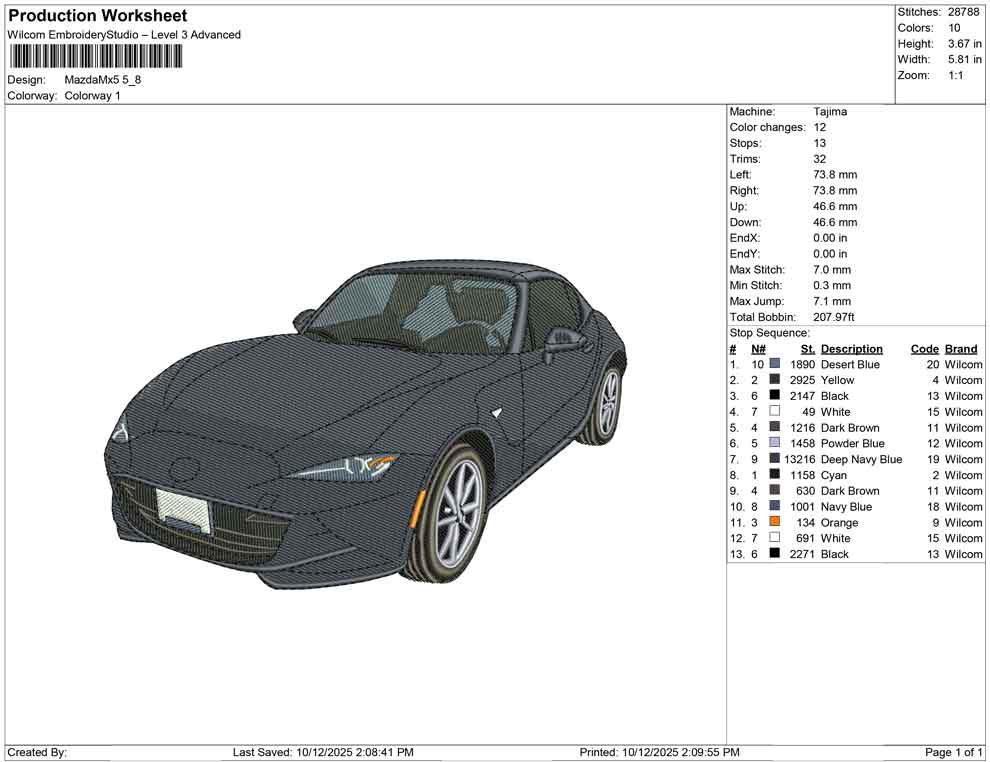The width and height of the screenshot is (990, 762).
Task: Click the Mazda car embroidery preview
Action: tap(366, 423)
